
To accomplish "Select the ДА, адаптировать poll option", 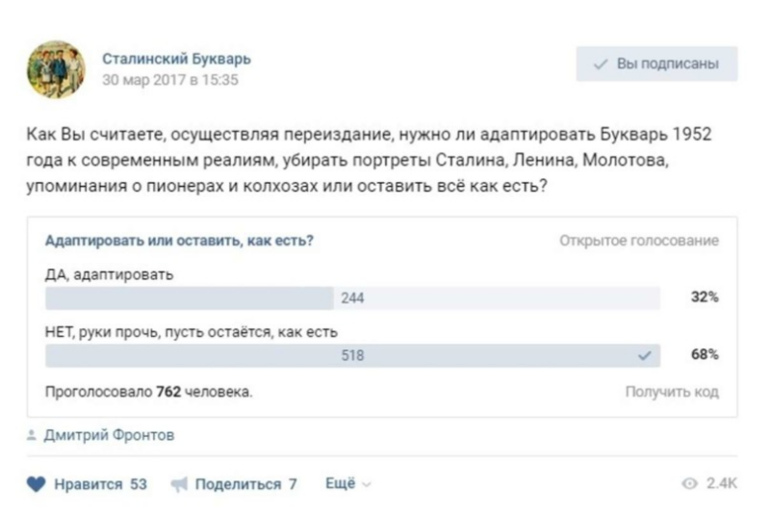I will 110,275.
